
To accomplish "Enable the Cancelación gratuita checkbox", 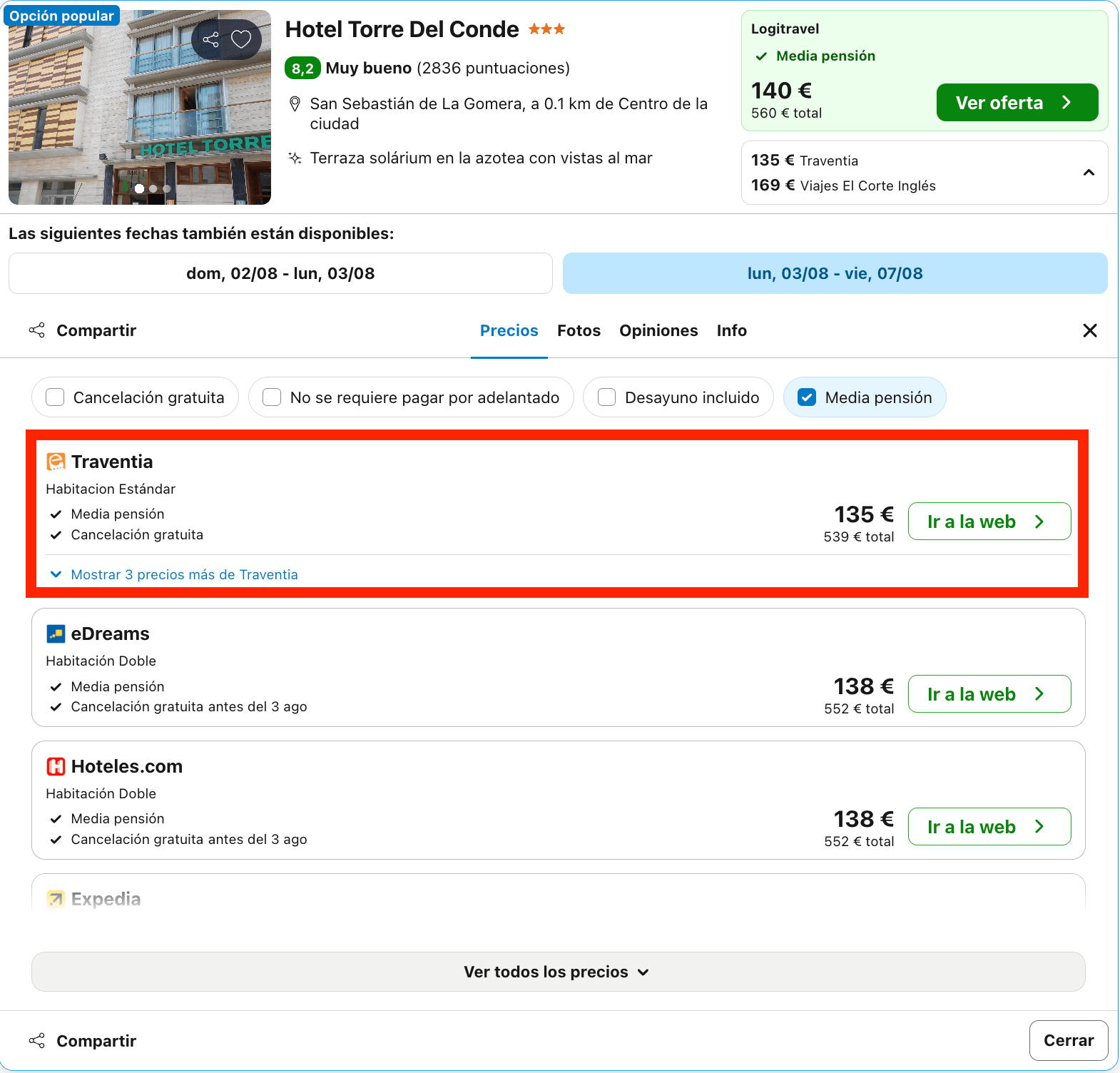I will coord(55,397).
